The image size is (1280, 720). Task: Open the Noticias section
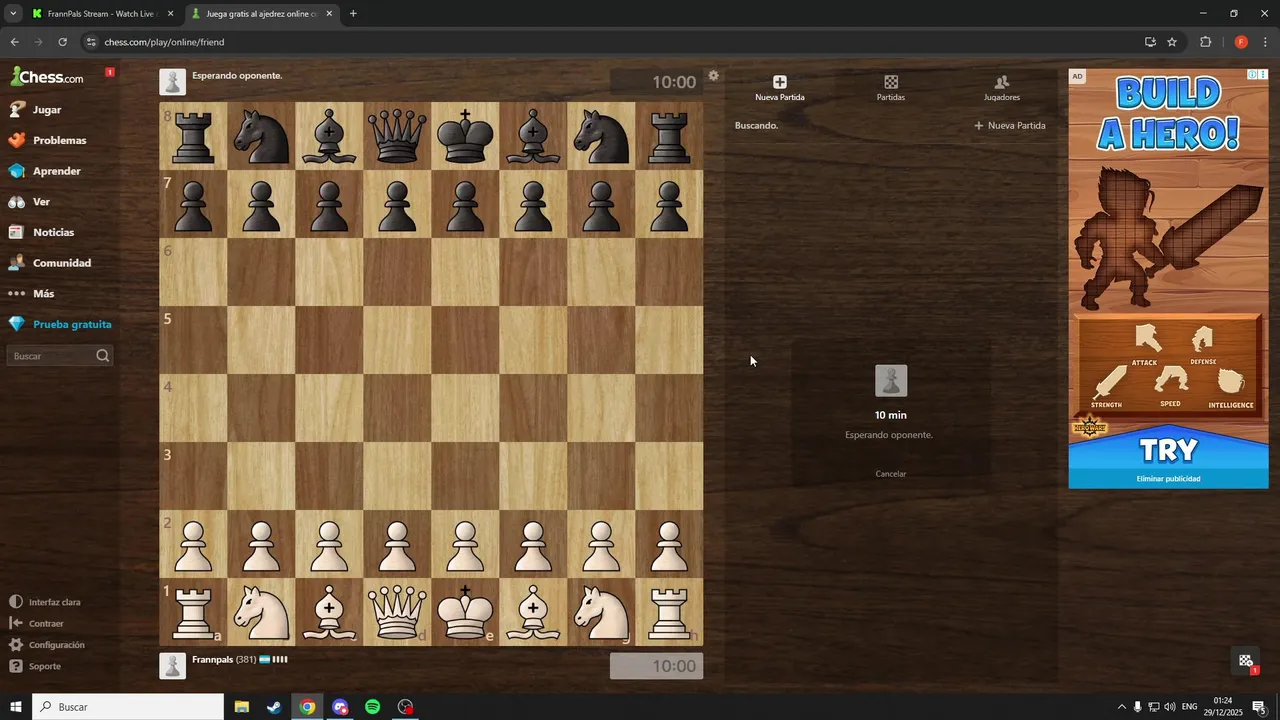(53, 232)
